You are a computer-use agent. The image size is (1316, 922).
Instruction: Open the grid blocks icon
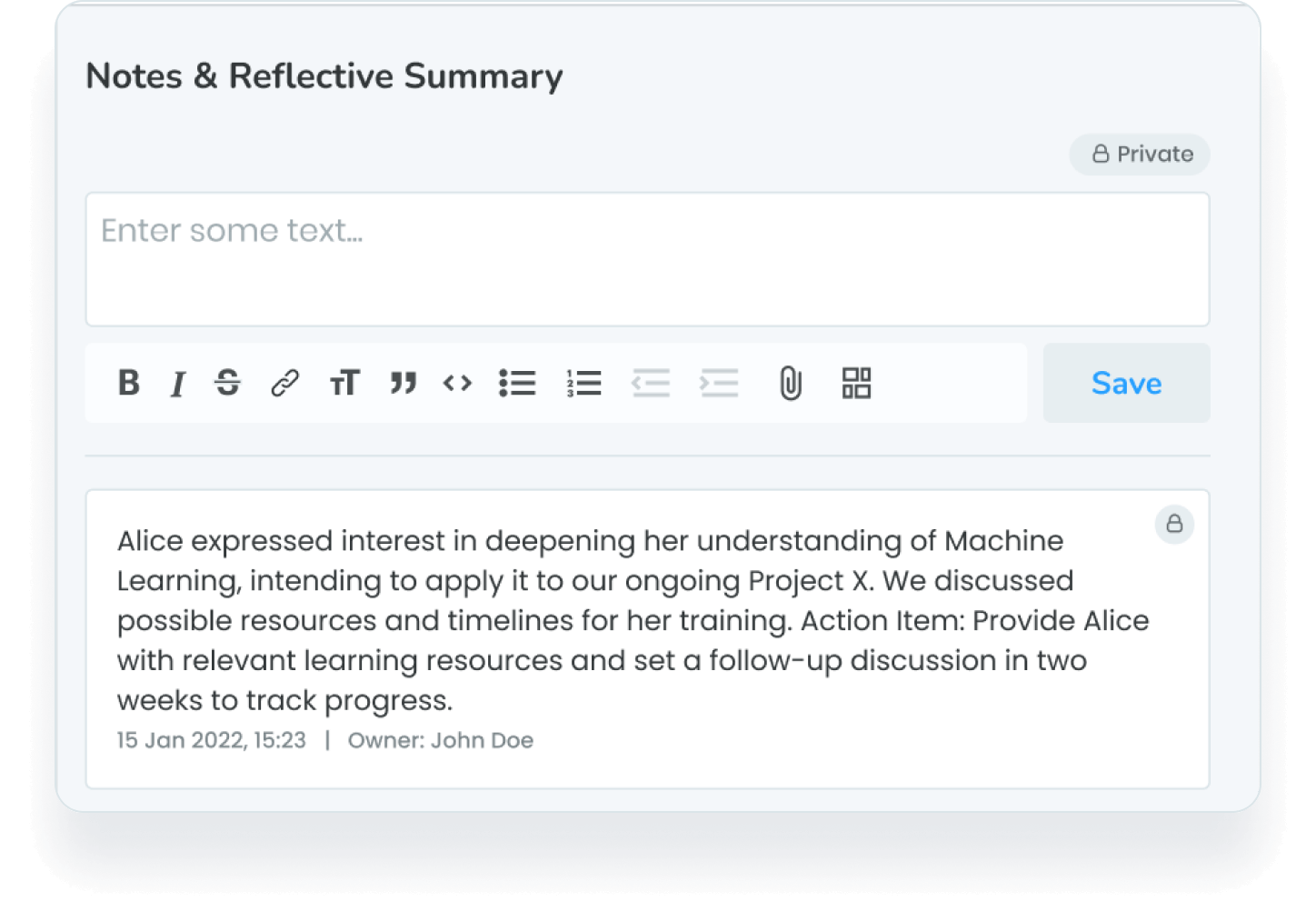point(856,383)
